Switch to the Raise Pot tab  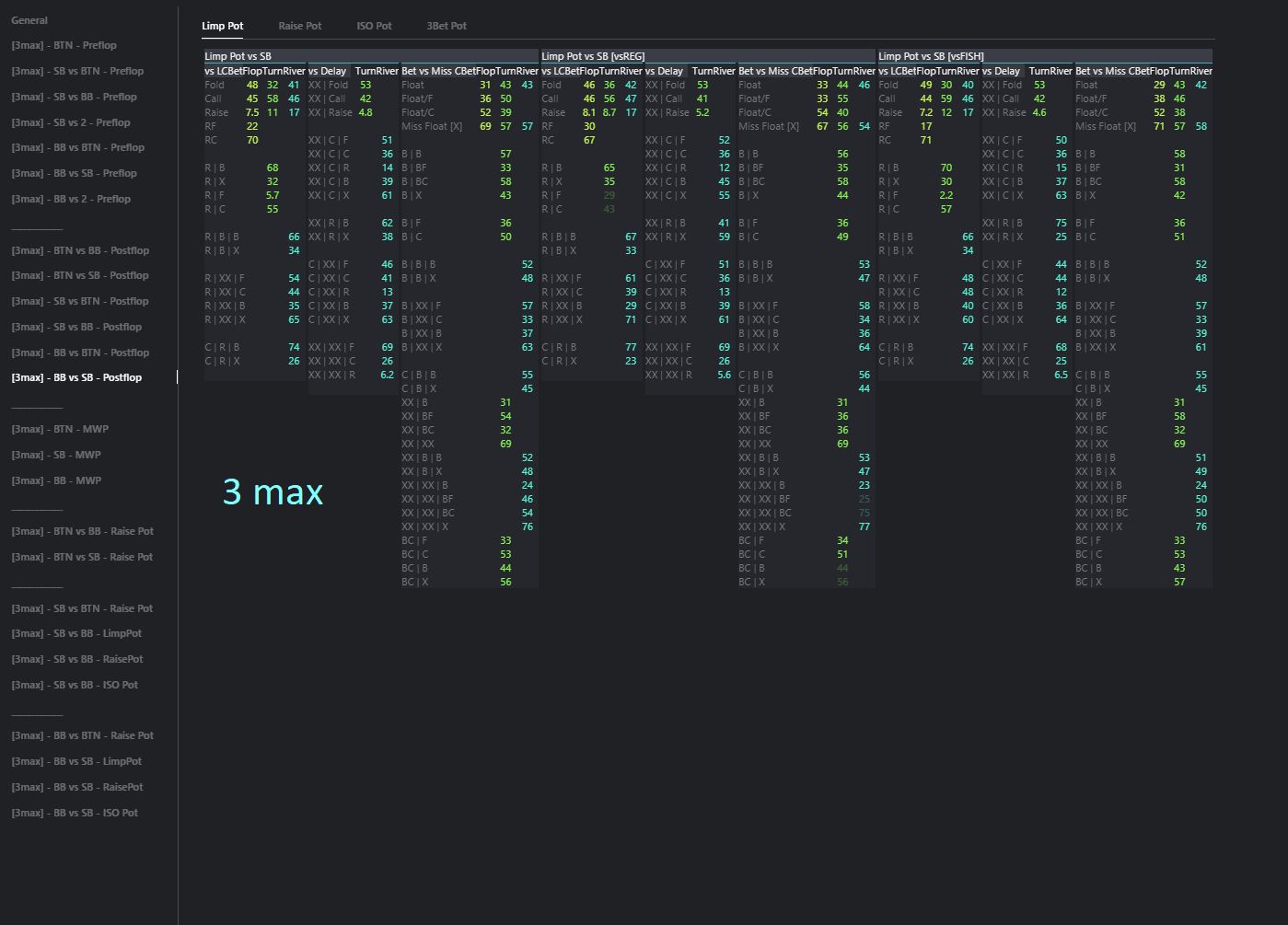point(300,26)
